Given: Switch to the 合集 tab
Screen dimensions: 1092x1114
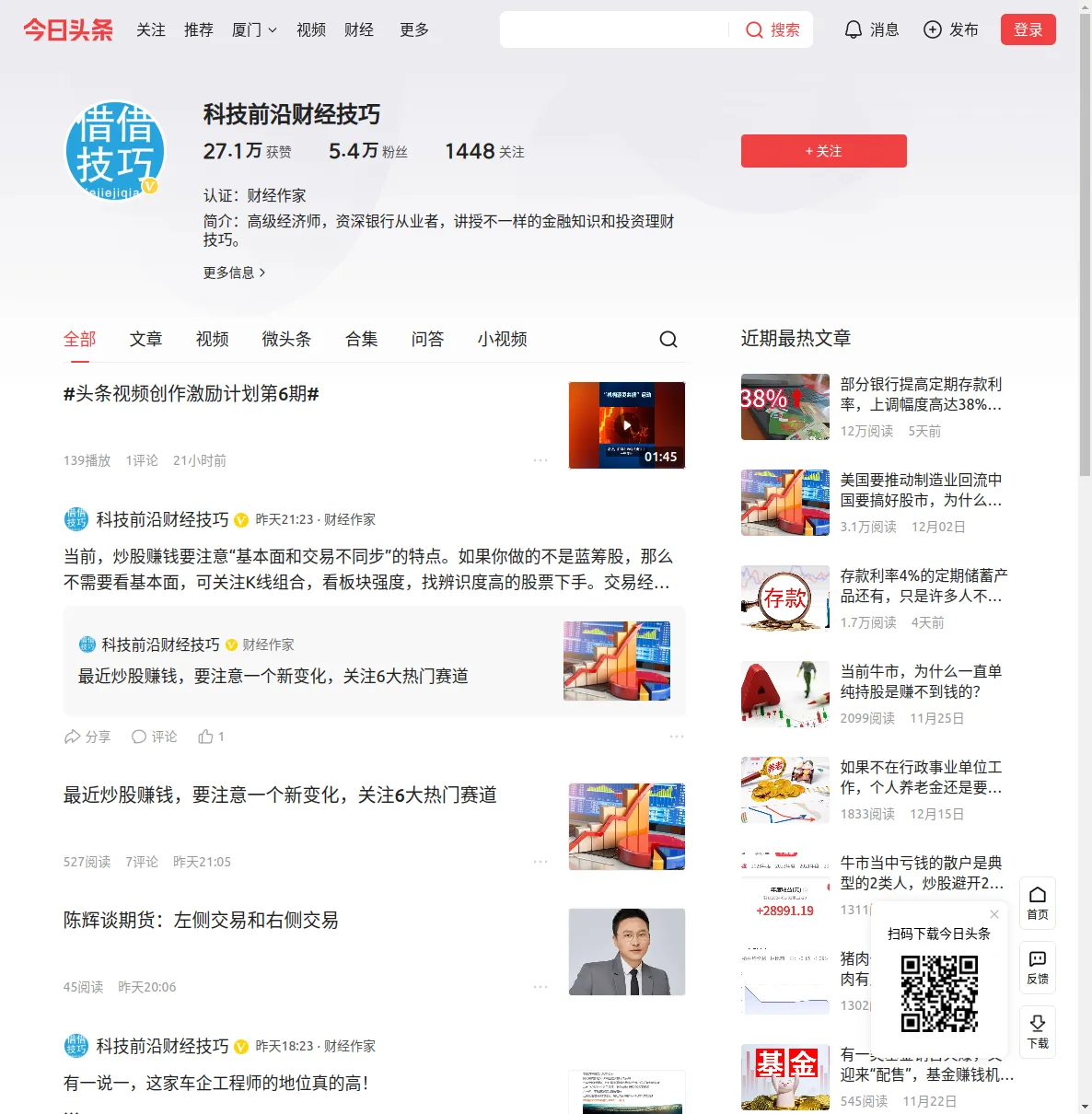Looking at the screenshot, I should coord(362,339).
